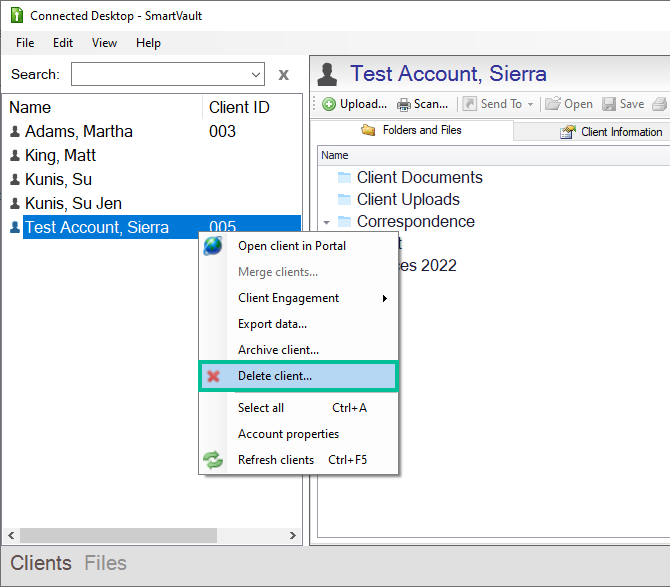Click the scrollbar left arrow in client list
The height and width of the screenshot is (587, 670).
point(12,535)
